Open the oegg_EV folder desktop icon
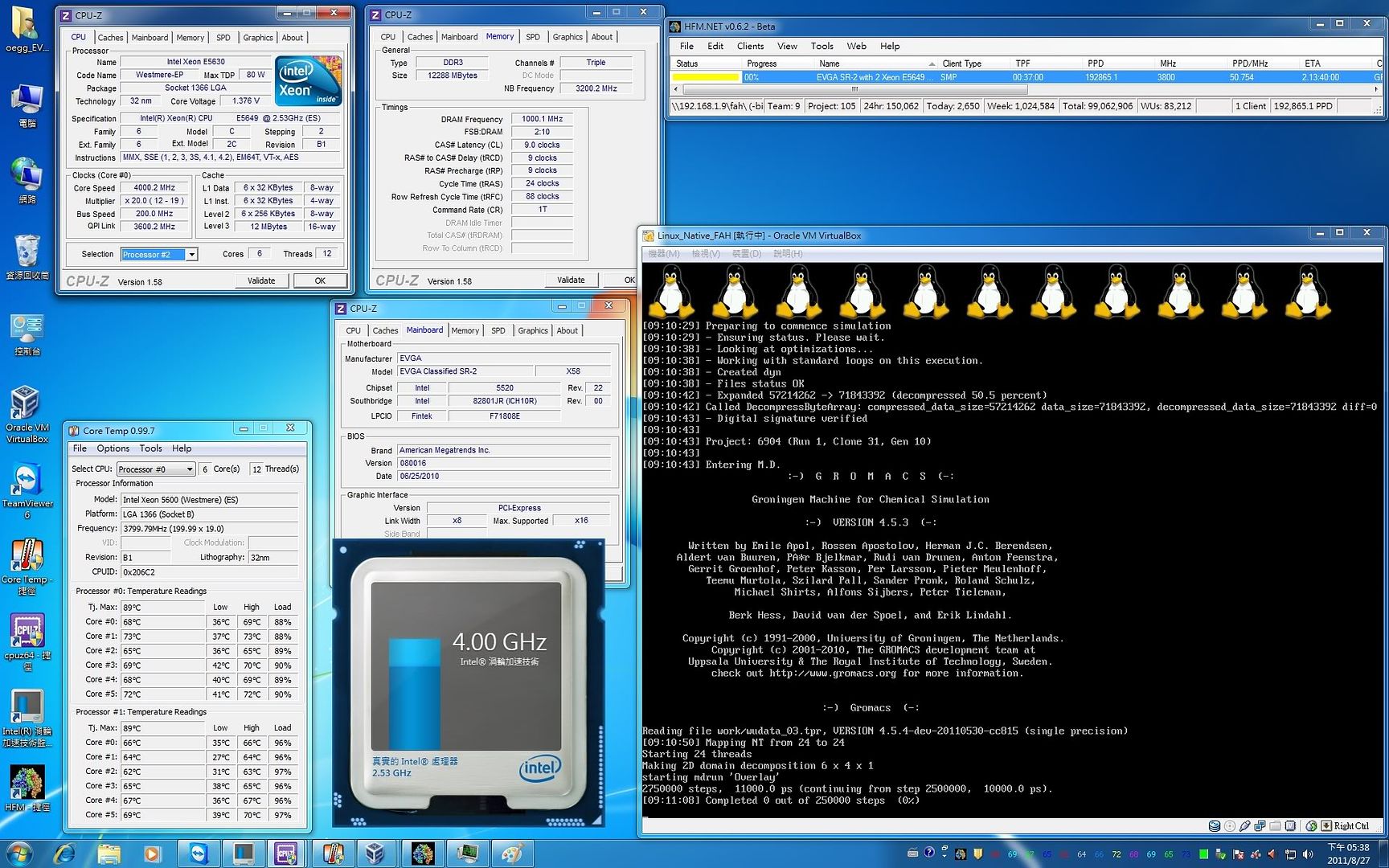 coord(27,30)
